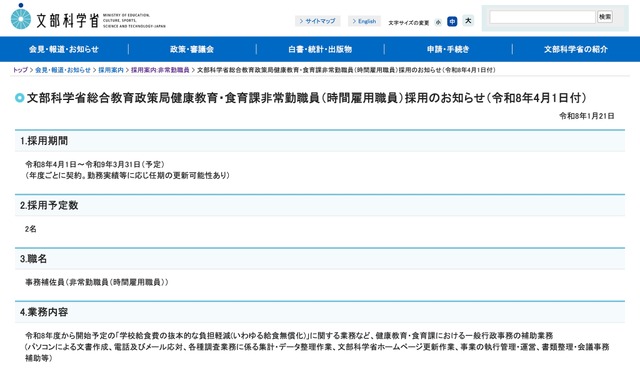Viewport: 640px width, 385px height.
Task: Set text size to large (大)
Action: click(468, 20)
